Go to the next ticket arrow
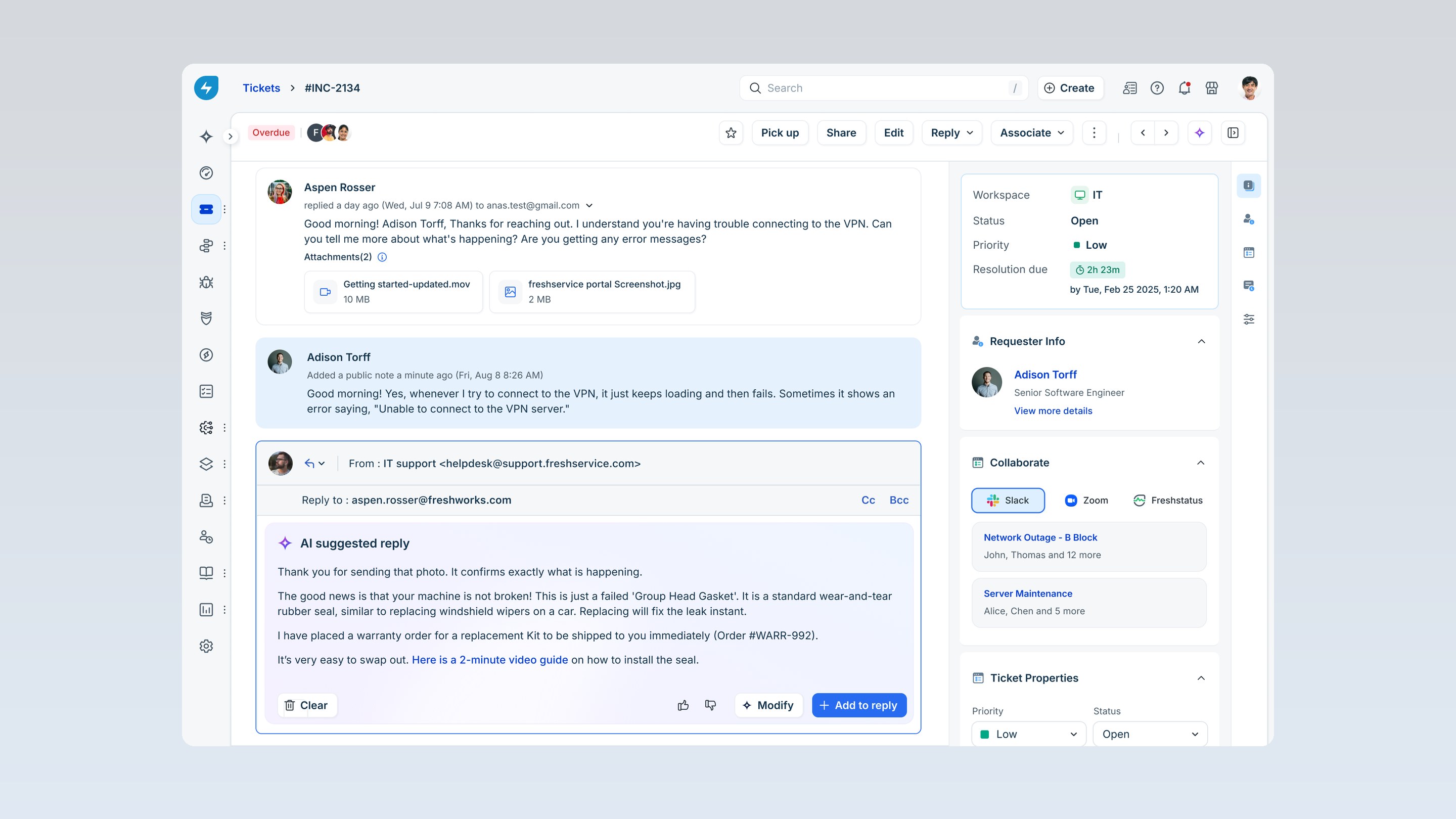 [x=1166, y=133]
